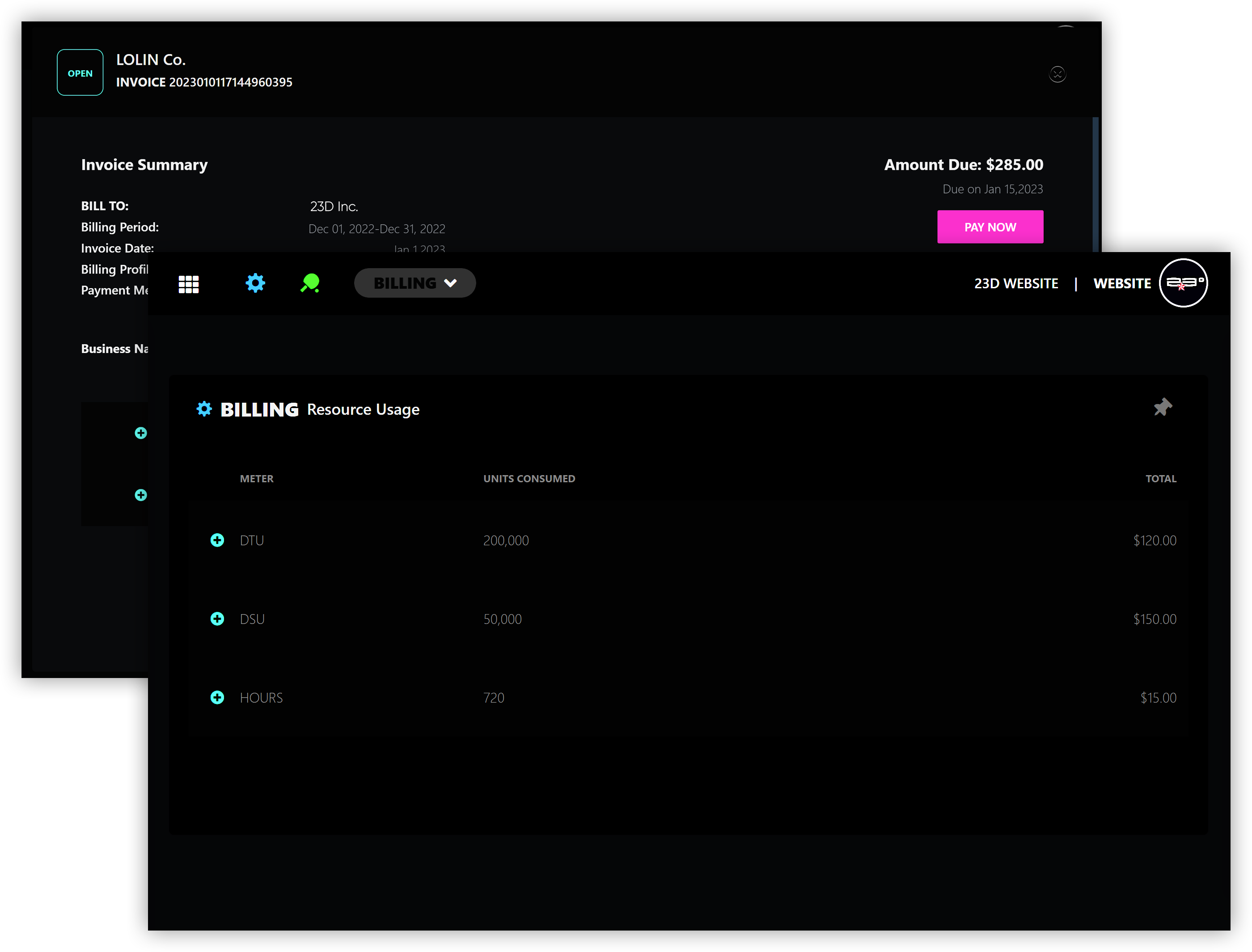Close the invoice dialog with X icon
The height and width of the screenshot is (952, 1252).
(1057, 74)
